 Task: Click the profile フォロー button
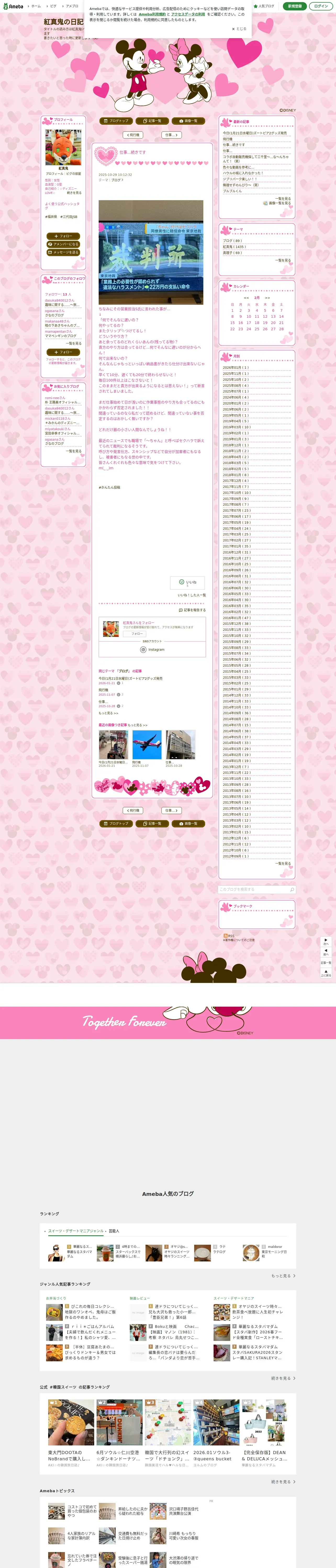(63, 236)
